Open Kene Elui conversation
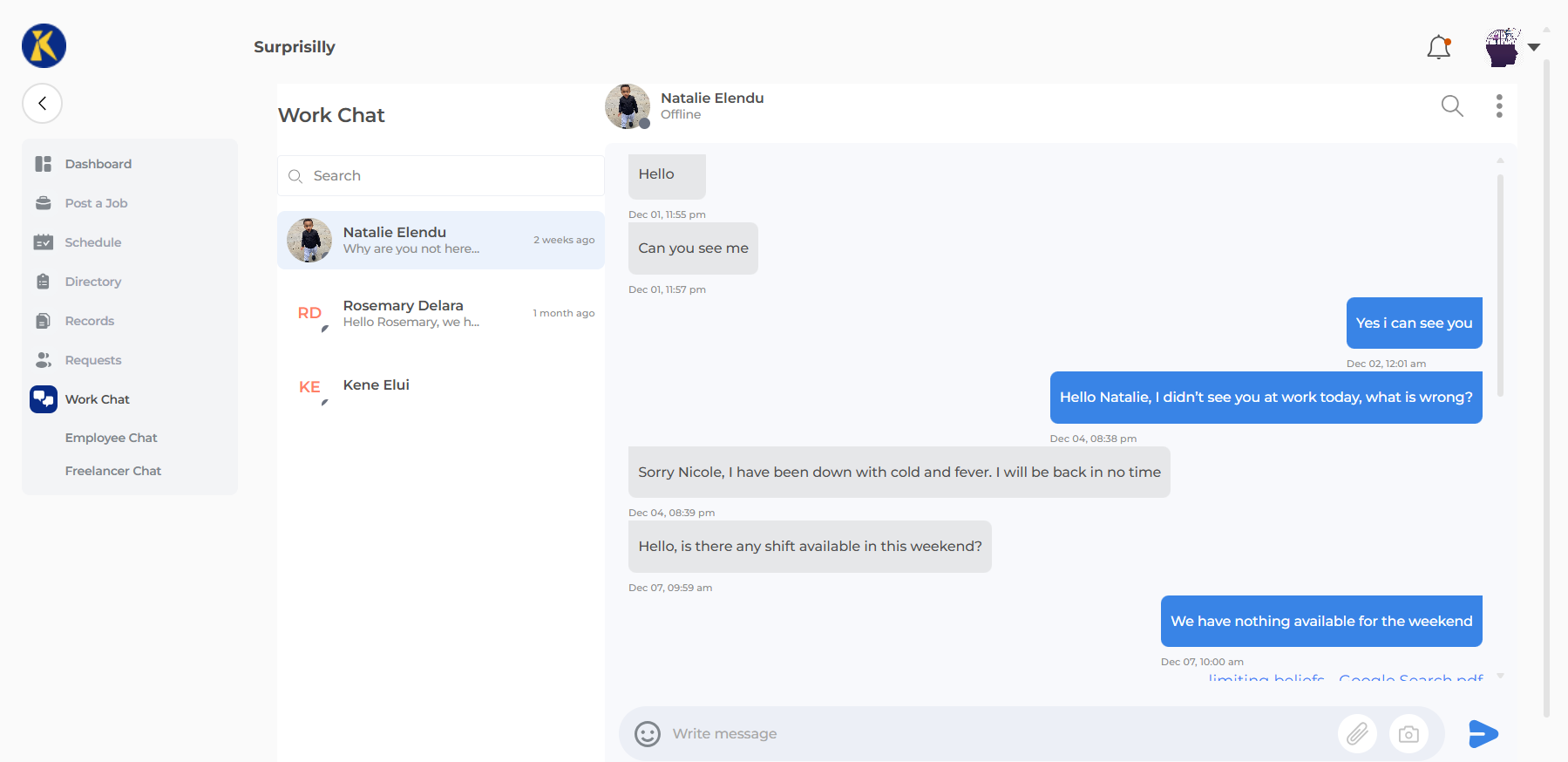 click(x=441, y=386)
